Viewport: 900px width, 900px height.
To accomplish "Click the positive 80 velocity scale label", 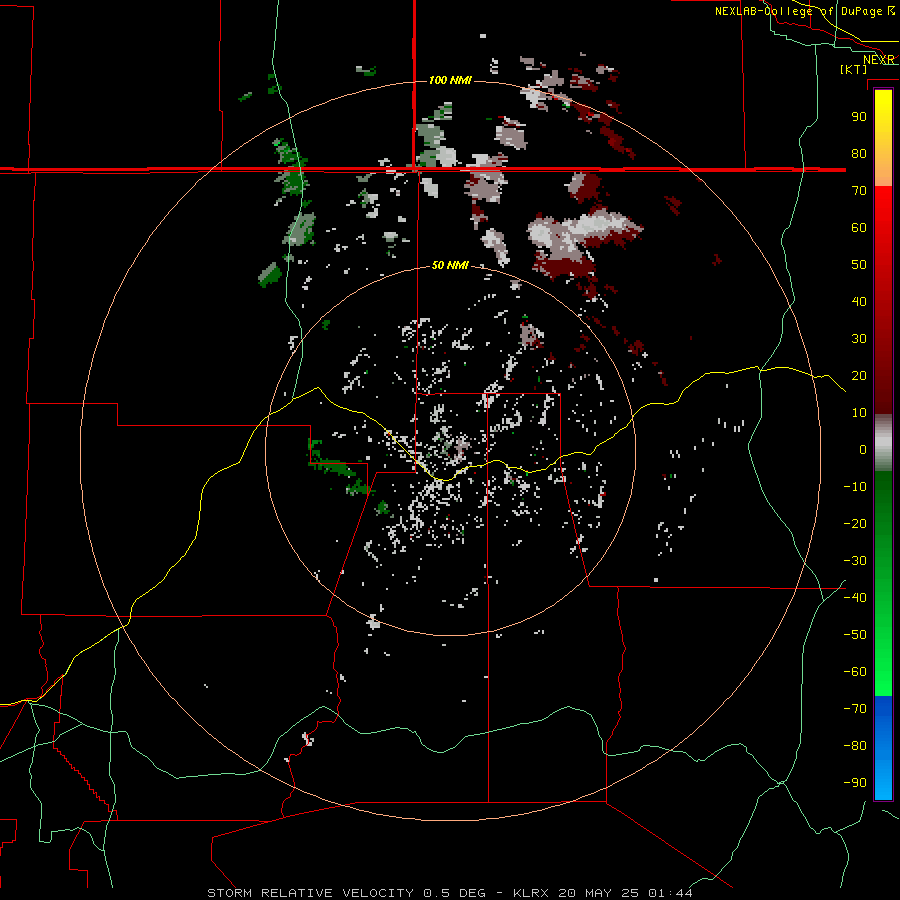I will tap(859, 153).
